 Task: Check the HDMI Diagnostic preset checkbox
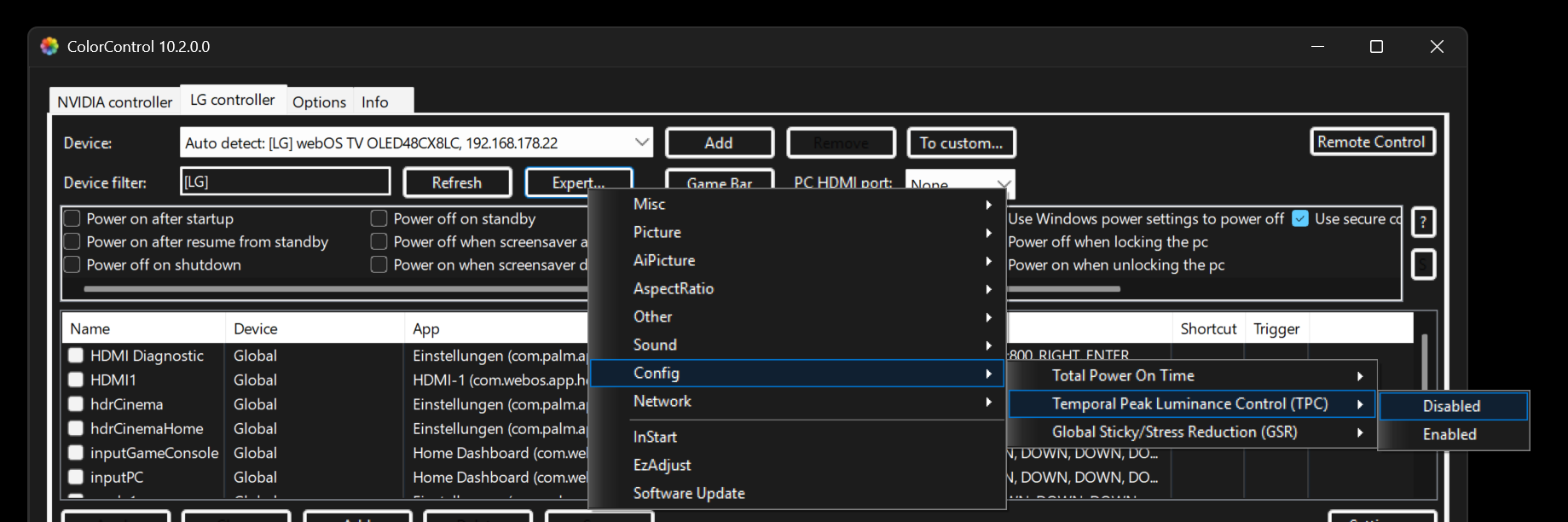point(76,355)
